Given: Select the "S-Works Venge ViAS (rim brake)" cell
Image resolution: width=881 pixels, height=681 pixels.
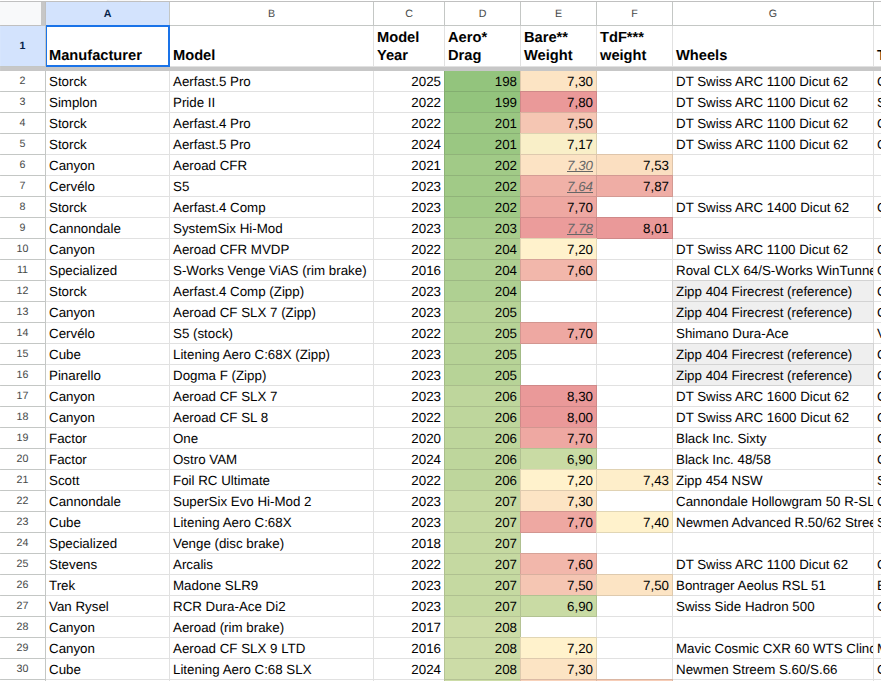Looking at the screenshot, I should (271, 270).
